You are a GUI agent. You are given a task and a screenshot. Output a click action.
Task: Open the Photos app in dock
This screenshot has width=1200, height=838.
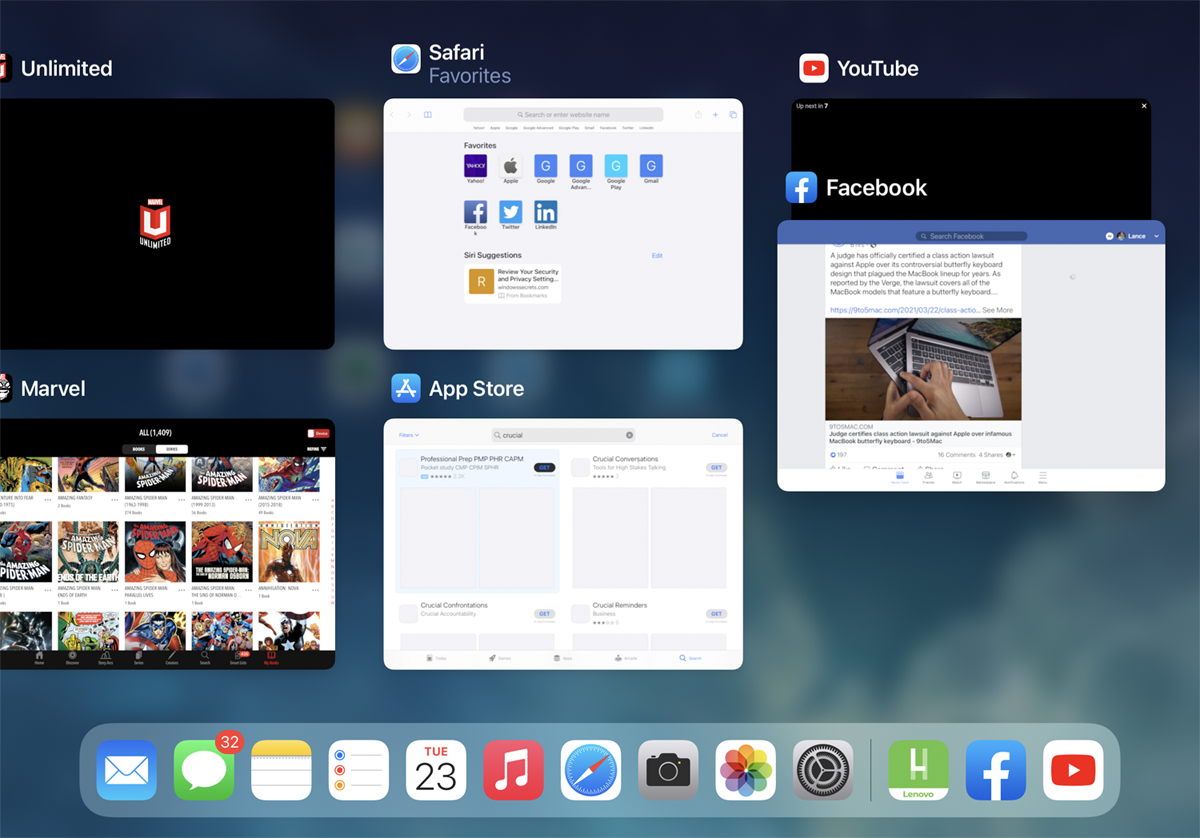(746, 770)
